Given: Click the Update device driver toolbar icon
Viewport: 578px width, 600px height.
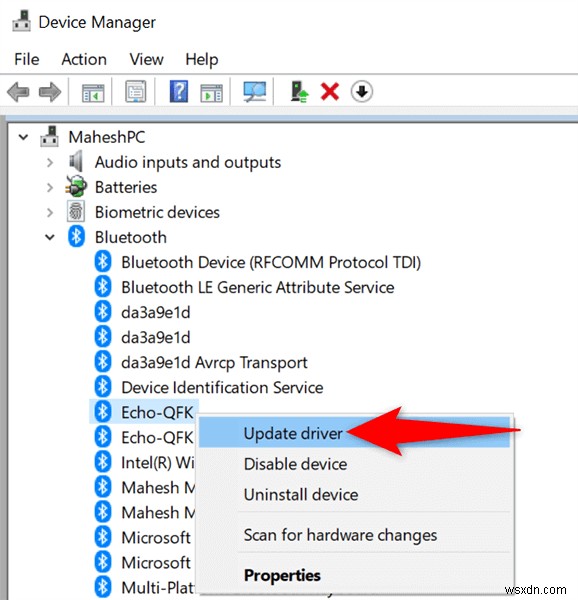Looking at the screenshot, I should pyautogui.click(x=299, y=91).
